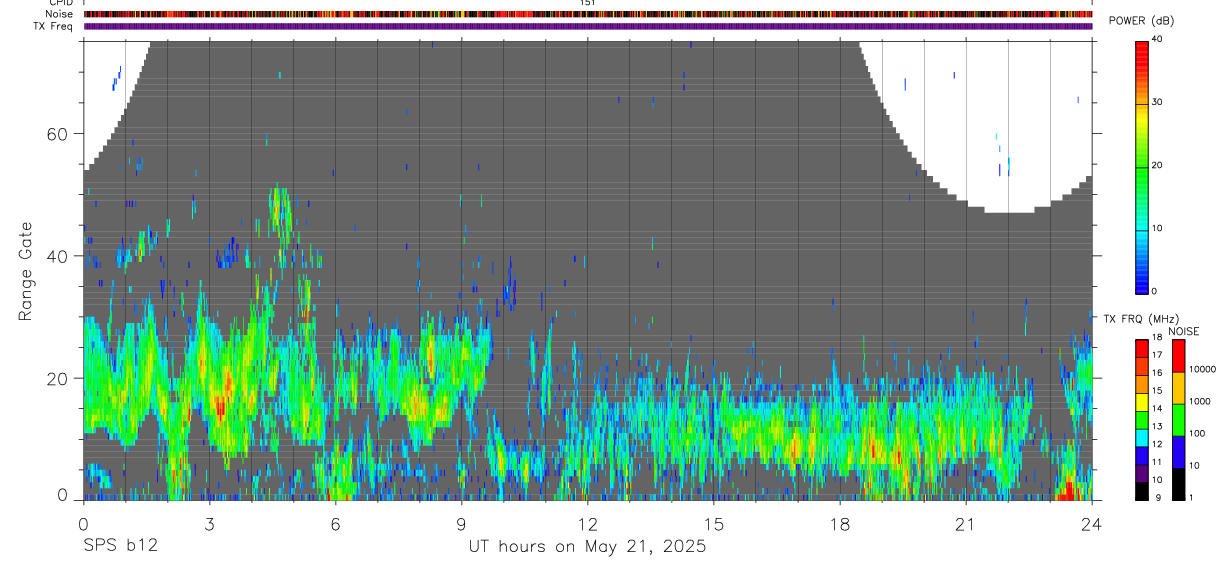Click the POWER (dB) colorbar title
1228x567 pixels.
tap(1140, 21)
